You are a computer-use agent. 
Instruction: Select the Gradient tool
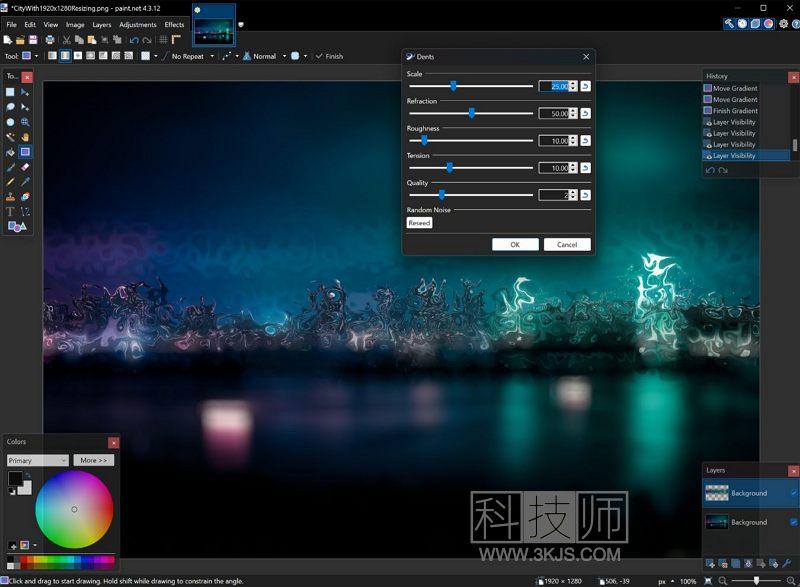tap(25, 152)
